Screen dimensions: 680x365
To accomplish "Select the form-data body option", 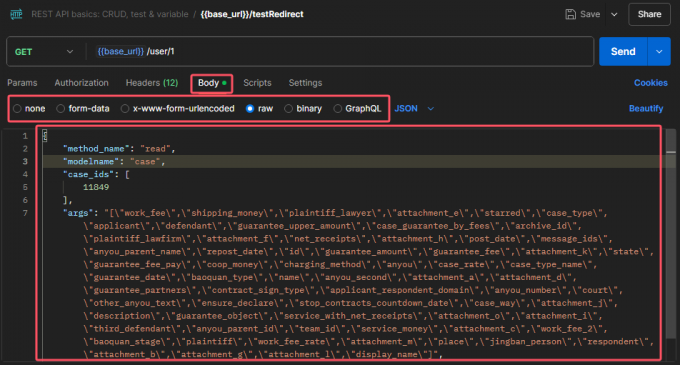I will coord(83,109).
